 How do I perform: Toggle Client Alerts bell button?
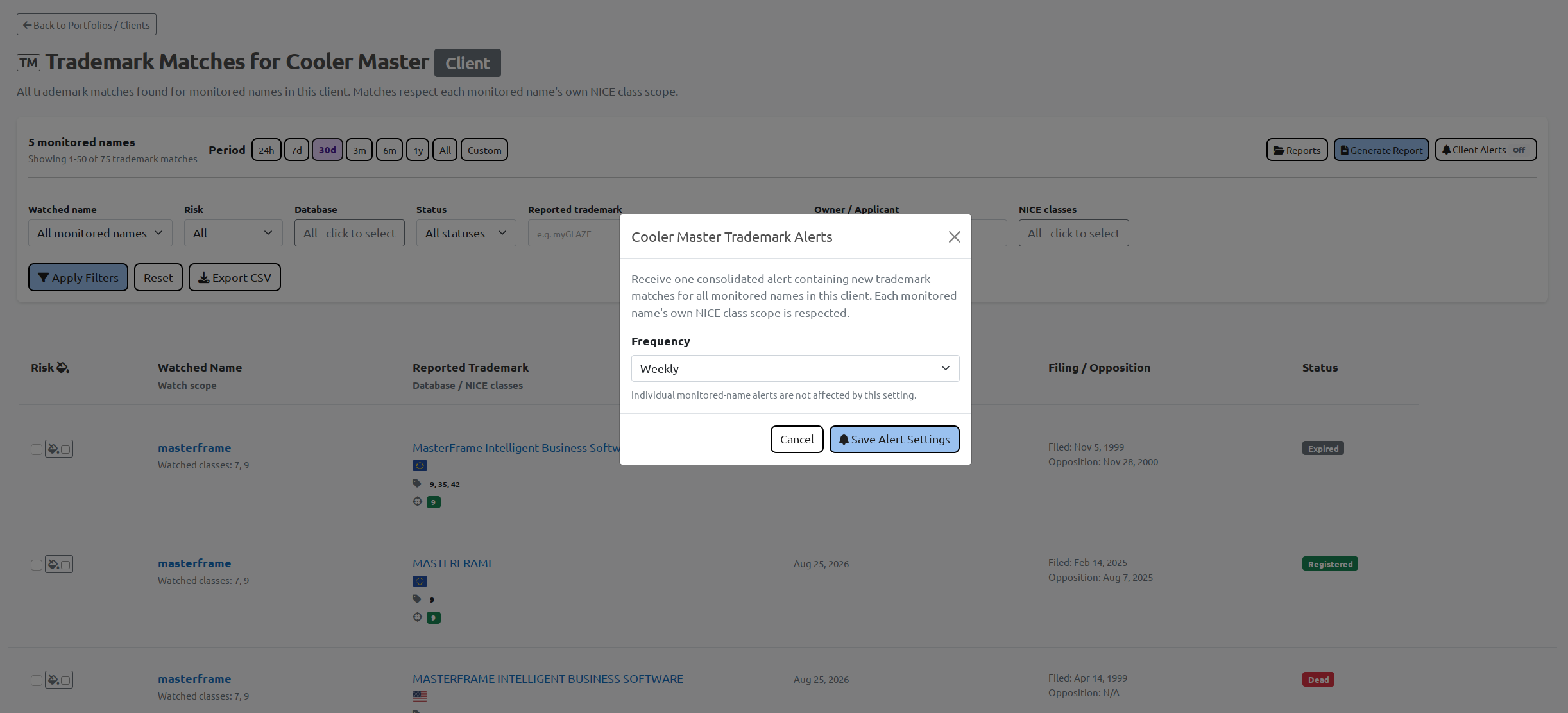(x=1485, y=150)
